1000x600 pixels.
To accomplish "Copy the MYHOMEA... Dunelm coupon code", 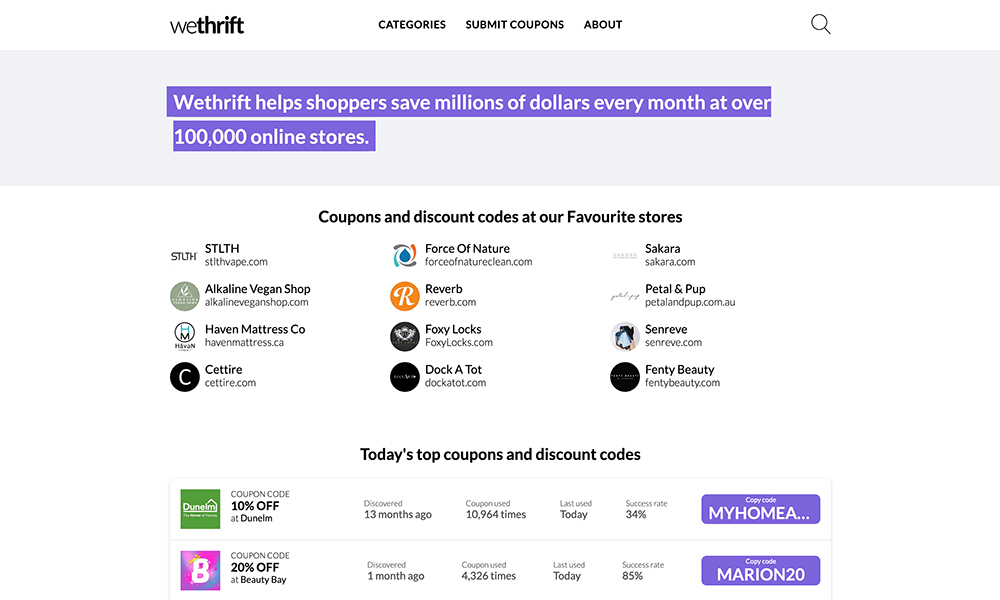I will 760,509.
